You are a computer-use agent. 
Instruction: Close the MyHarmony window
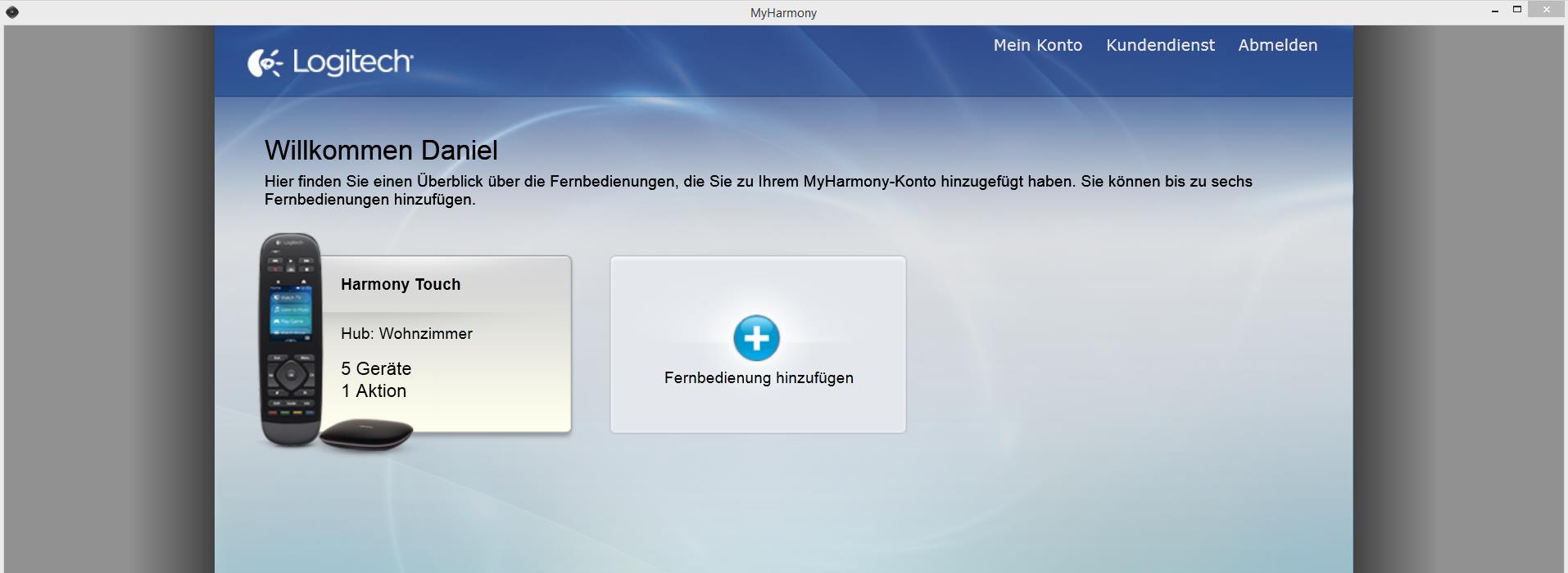pos(1546,11)
